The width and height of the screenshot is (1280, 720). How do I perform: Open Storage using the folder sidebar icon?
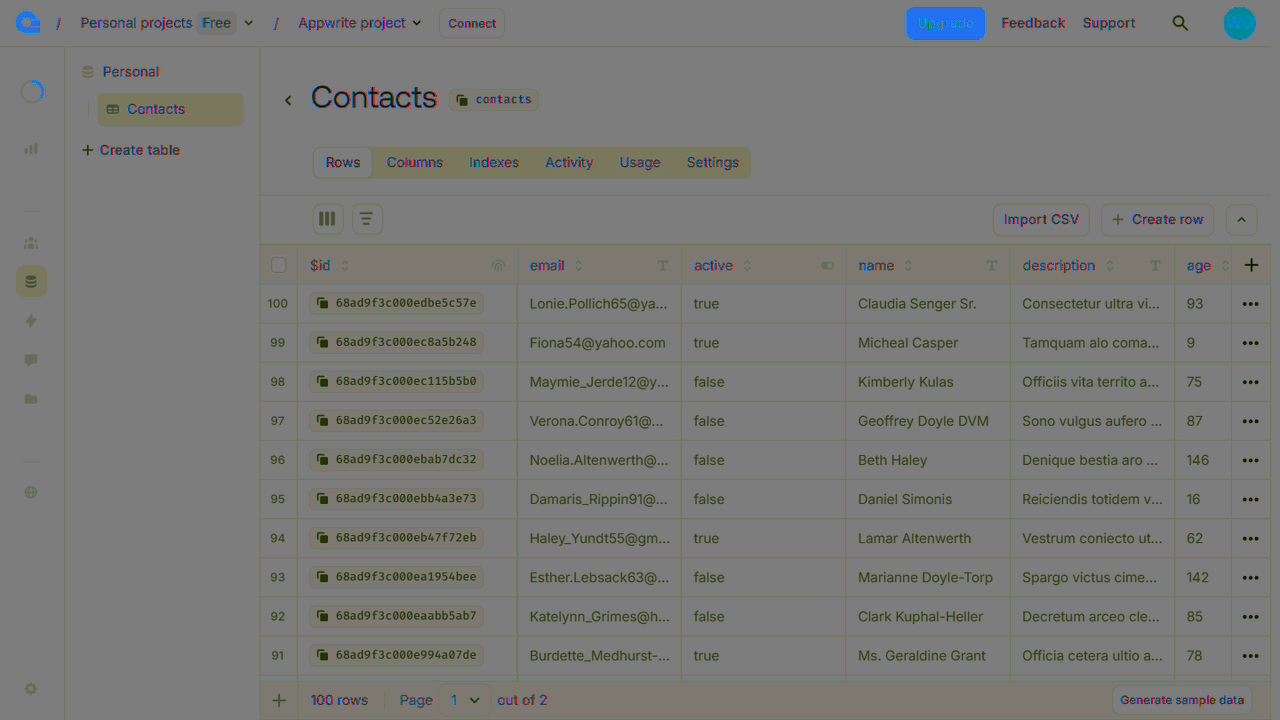coord(31,399)
